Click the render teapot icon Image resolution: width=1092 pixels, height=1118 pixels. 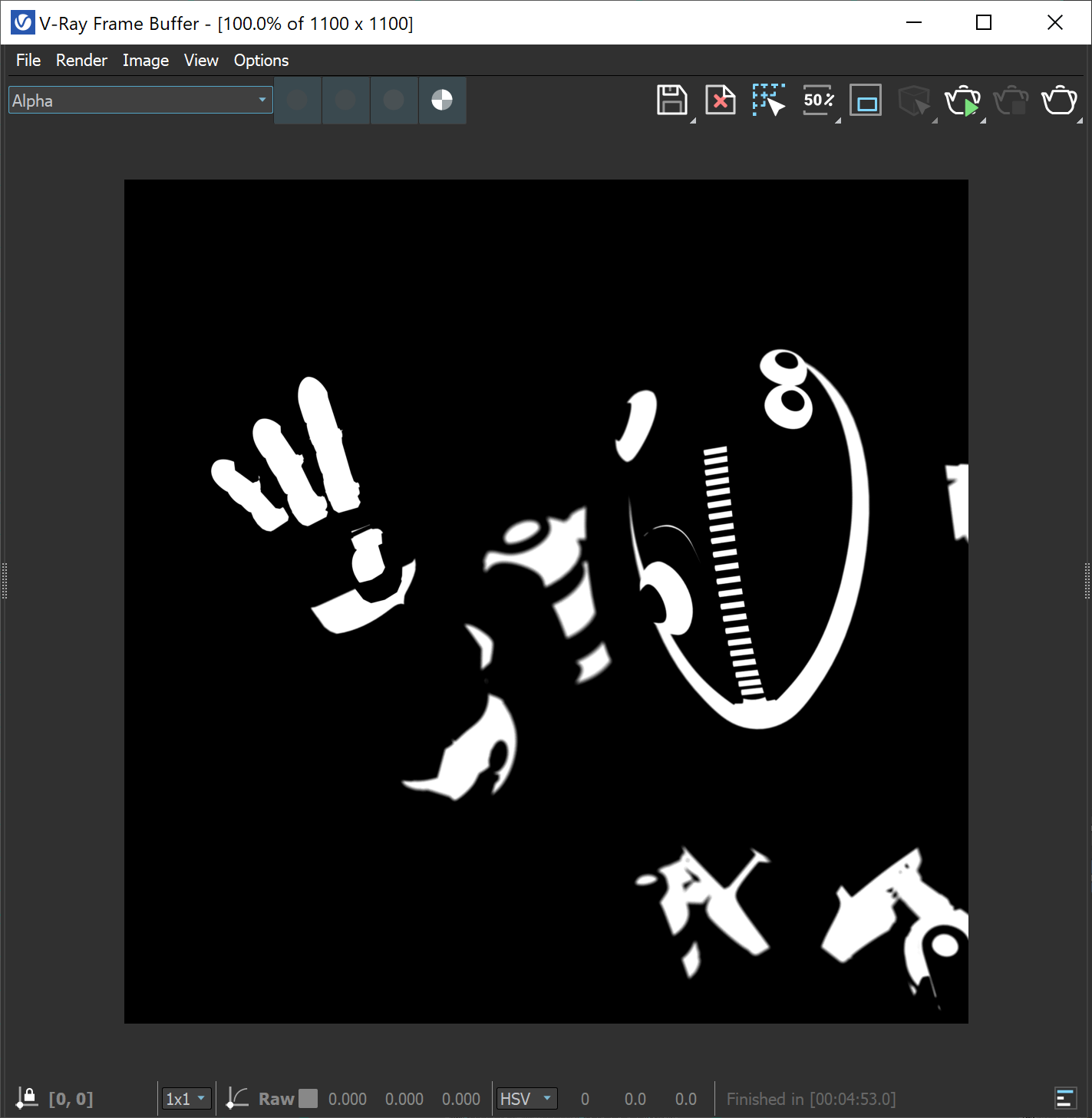pyautogui.click(x=1059, y=100)
